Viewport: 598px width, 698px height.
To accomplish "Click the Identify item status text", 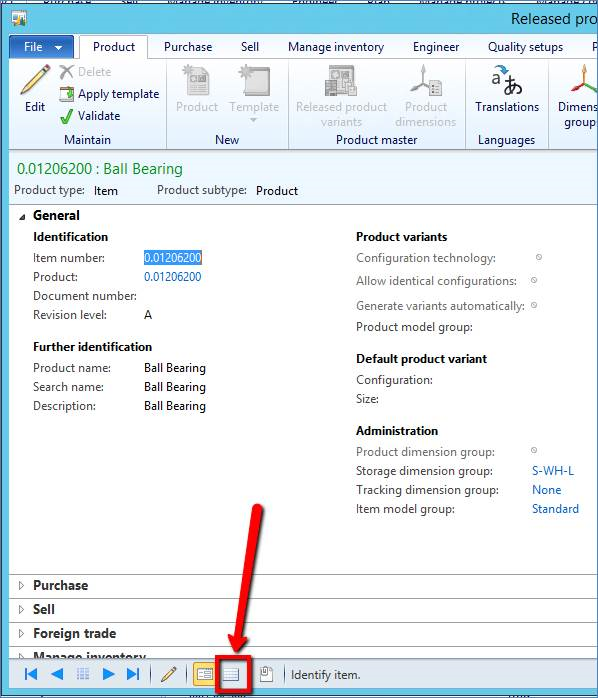I will click(325, 675).
